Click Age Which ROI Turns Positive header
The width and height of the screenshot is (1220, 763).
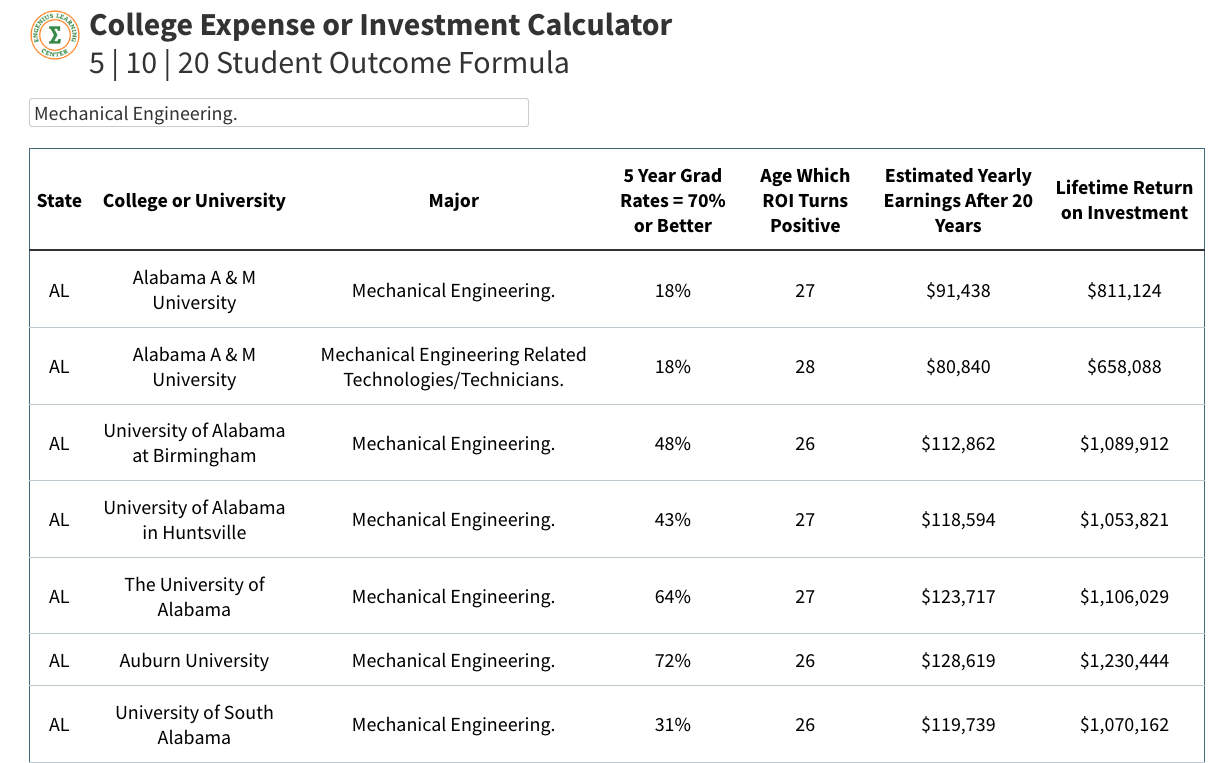[805, 200]
